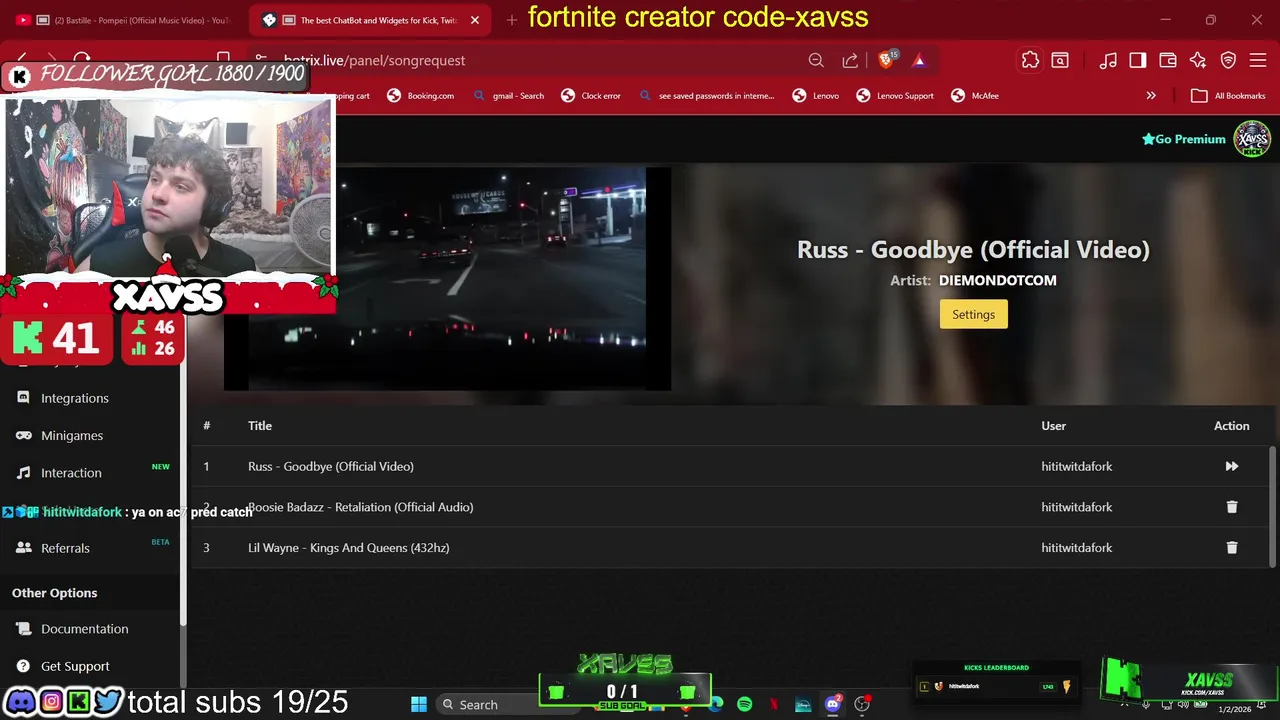
Task: Open Spotify from taskbar
Action: click(744, 704)
